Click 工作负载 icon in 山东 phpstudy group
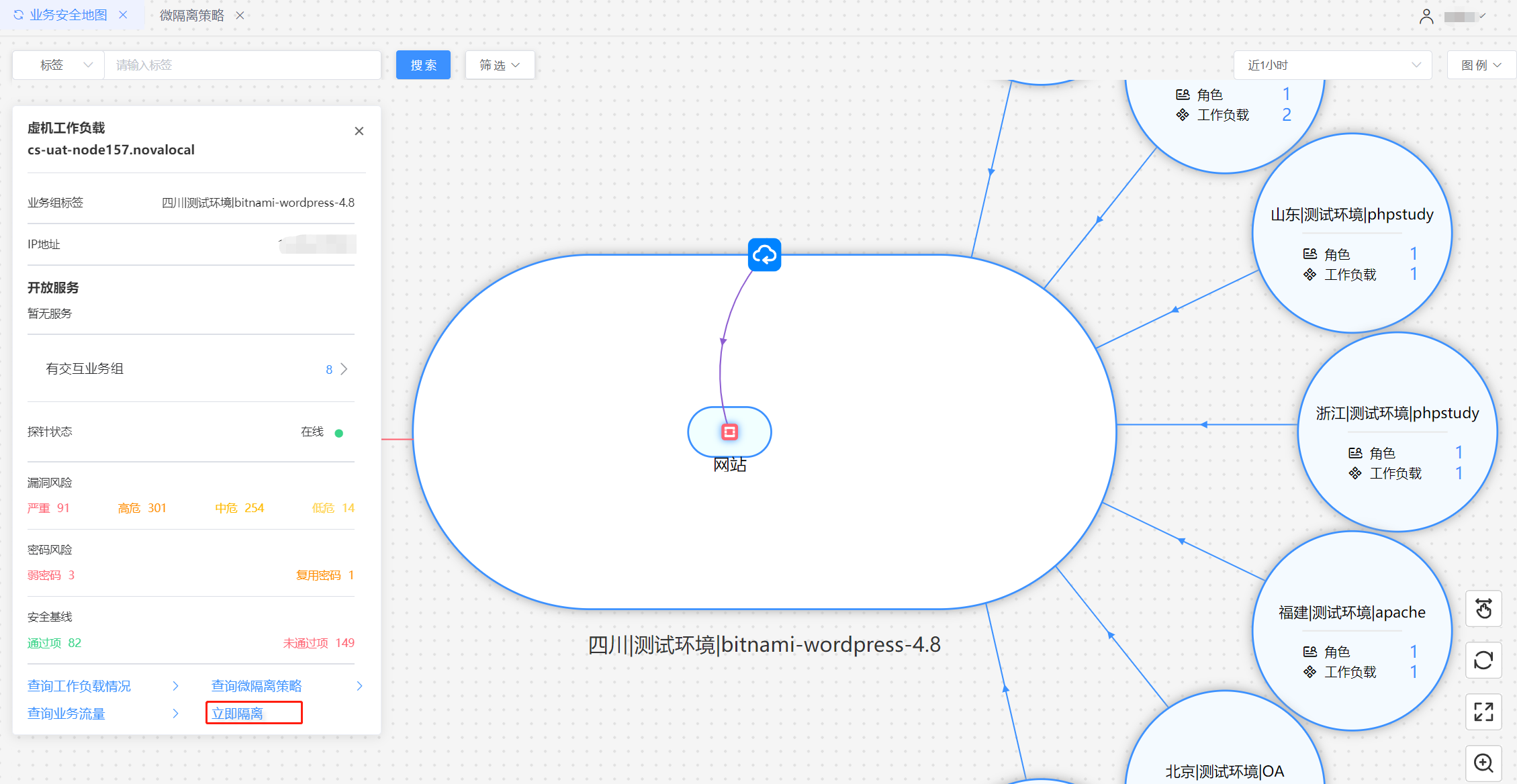The height and width of the screenshot is (784, 1517). pyautogui.click(x=1309, y=275)
